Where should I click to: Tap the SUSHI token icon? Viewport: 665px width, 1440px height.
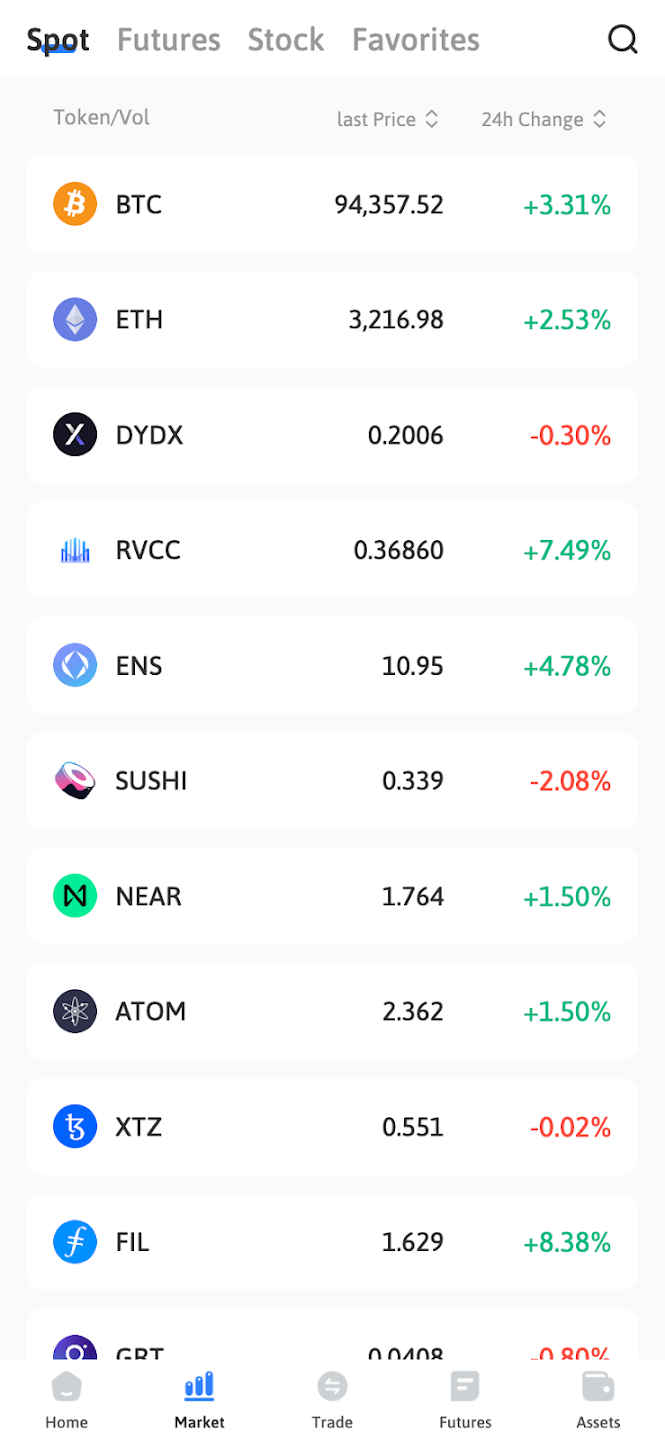pyautogui.click(x=75, y=781)
